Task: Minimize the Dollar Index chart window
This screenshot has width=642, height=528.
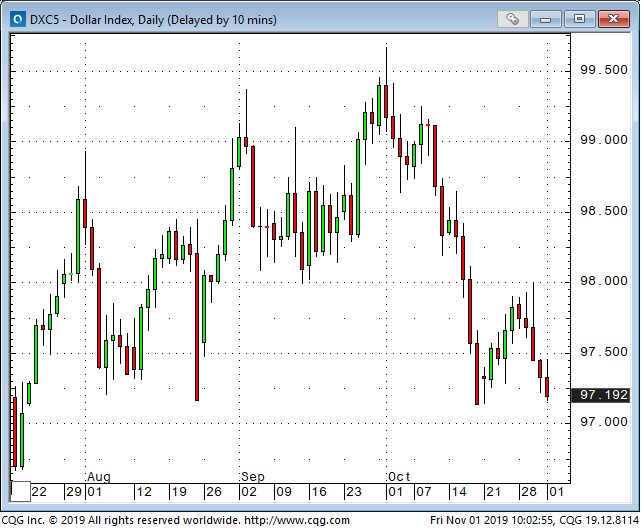Action: click(545, 19)
